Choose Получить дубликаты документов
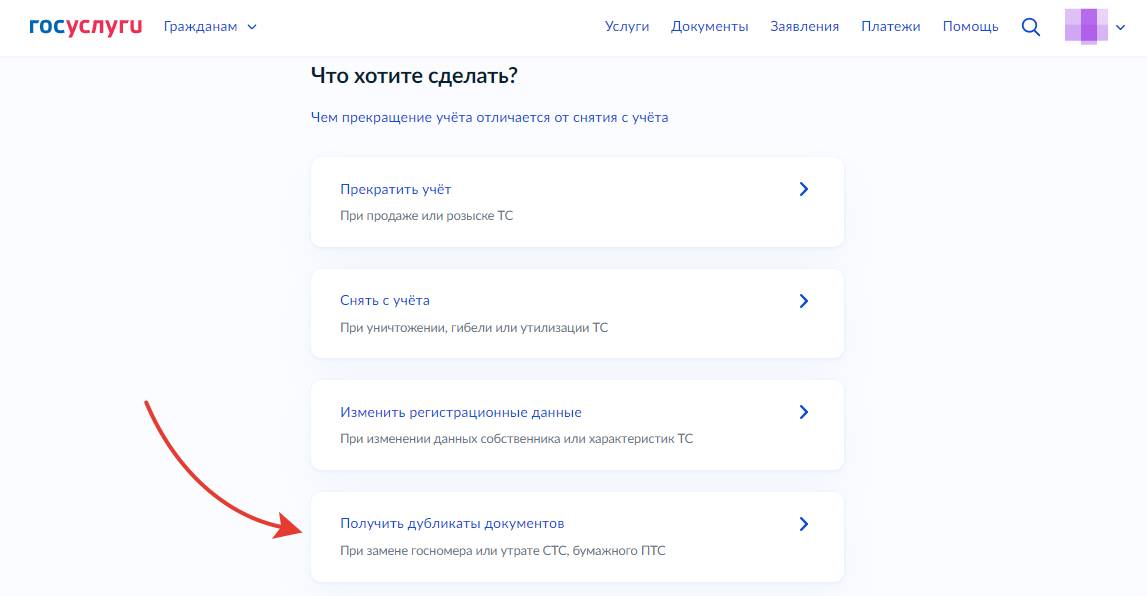The height and width of the screenshot is (596, 1147). click(452, 523)
